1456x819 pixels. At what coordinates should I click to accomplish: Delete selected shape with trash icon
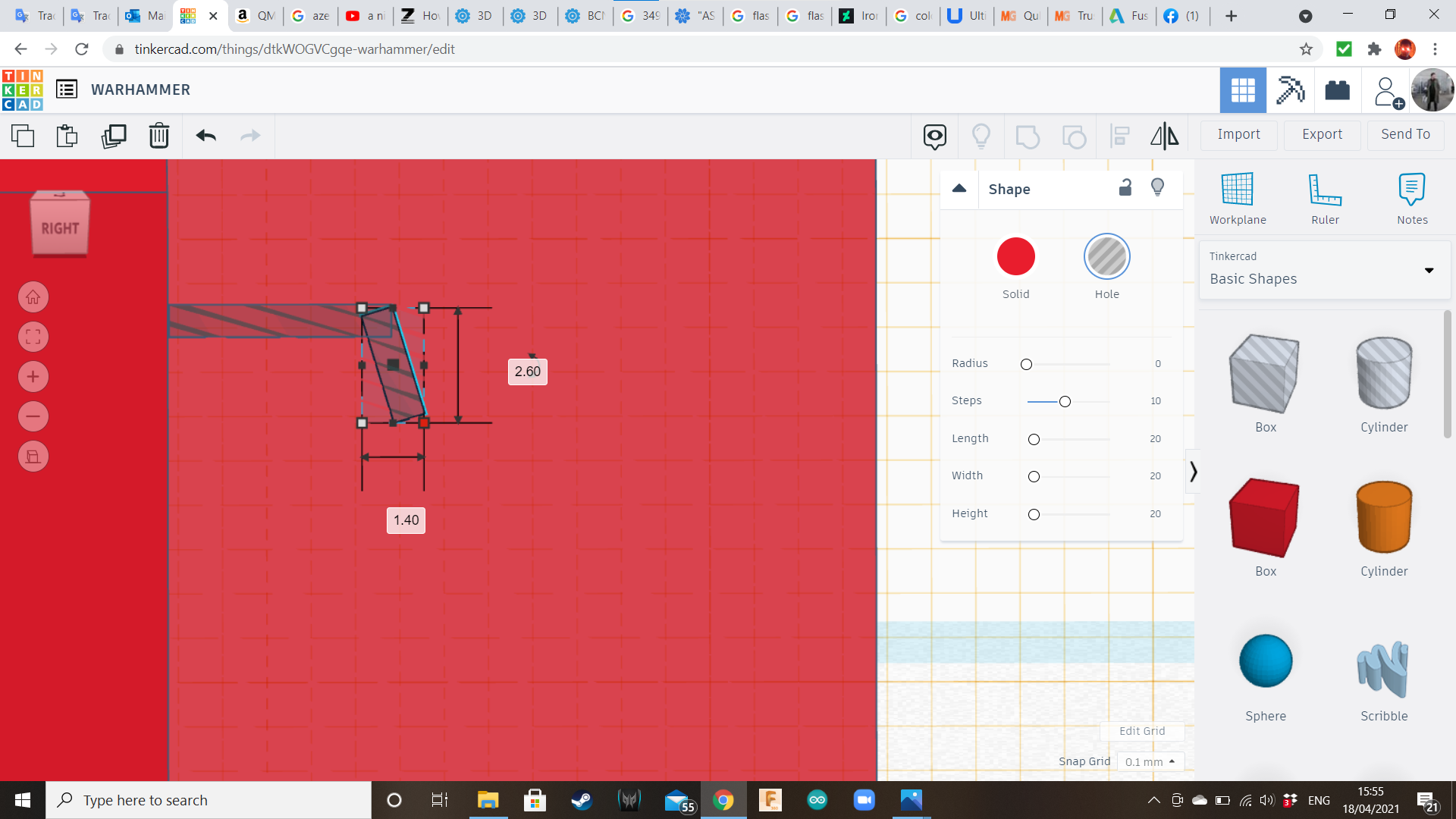click(159, 136)
